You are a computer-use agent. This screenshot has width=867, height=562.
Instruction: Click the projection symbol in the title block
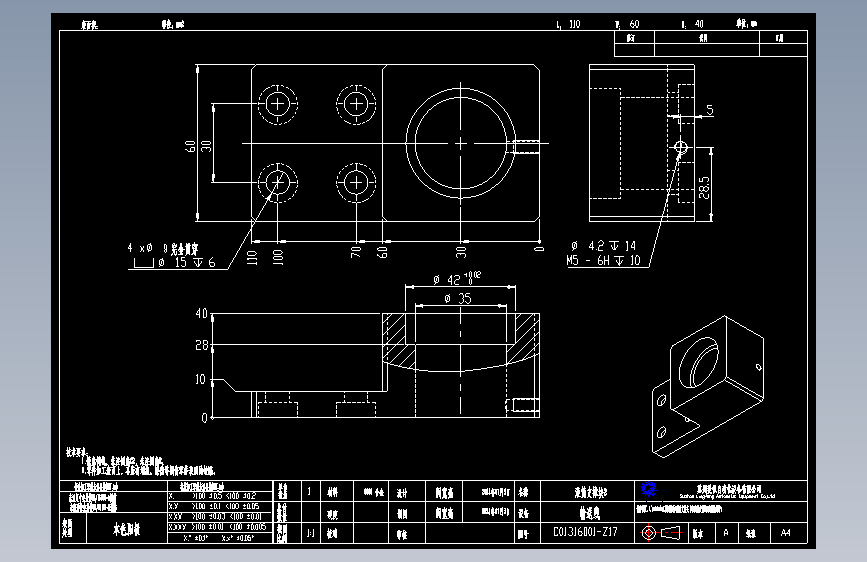coord(661,533)
